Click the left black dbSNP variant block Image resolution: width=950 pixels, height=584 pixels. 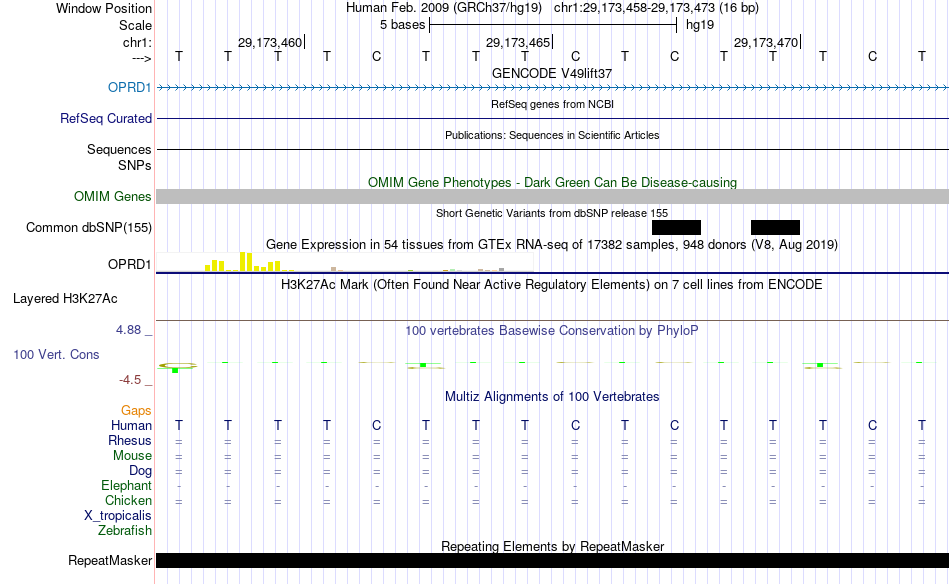(x=676, y=227)
